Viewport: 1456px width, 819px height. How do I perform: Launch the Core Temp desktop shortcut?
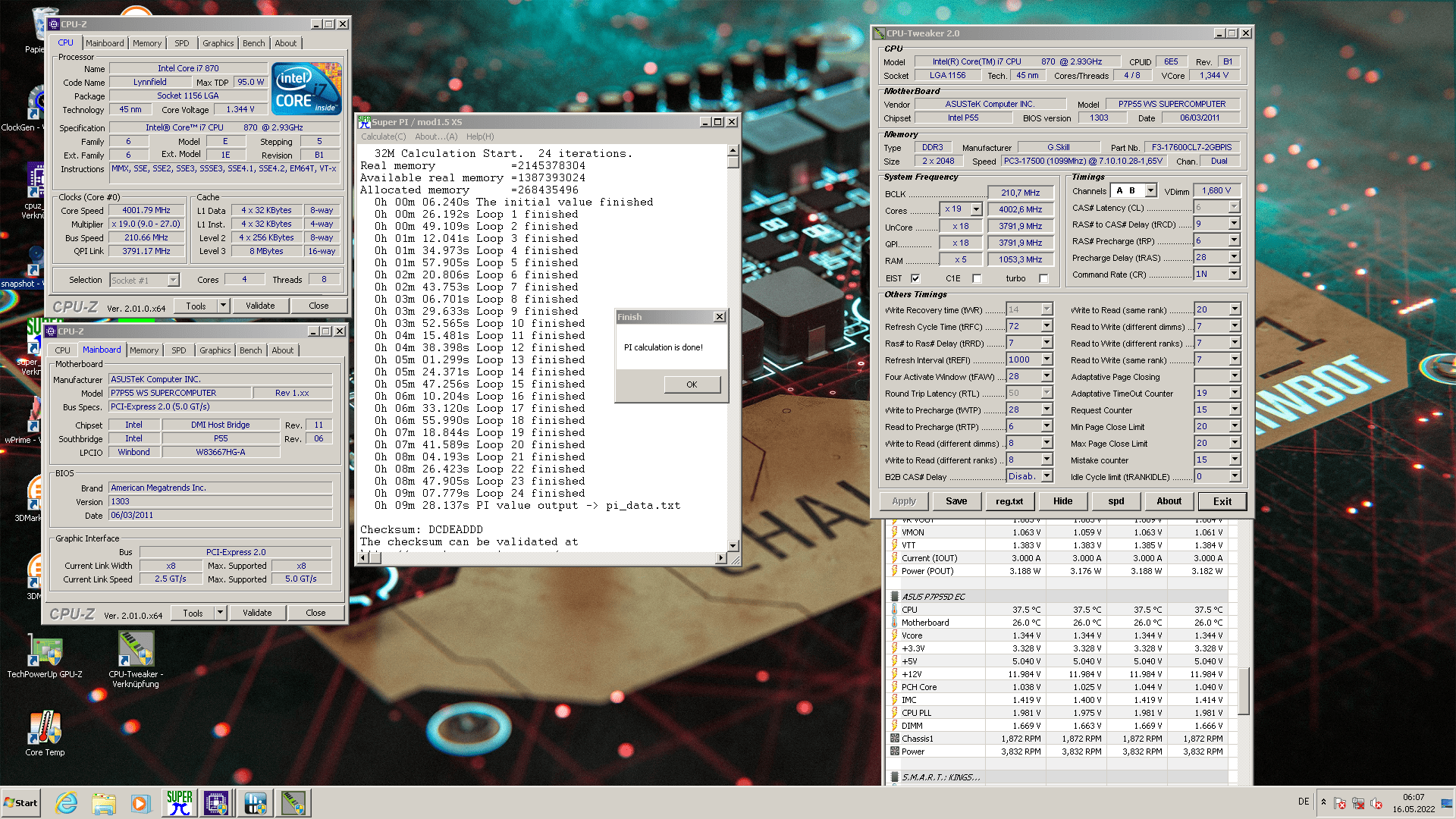45,733
